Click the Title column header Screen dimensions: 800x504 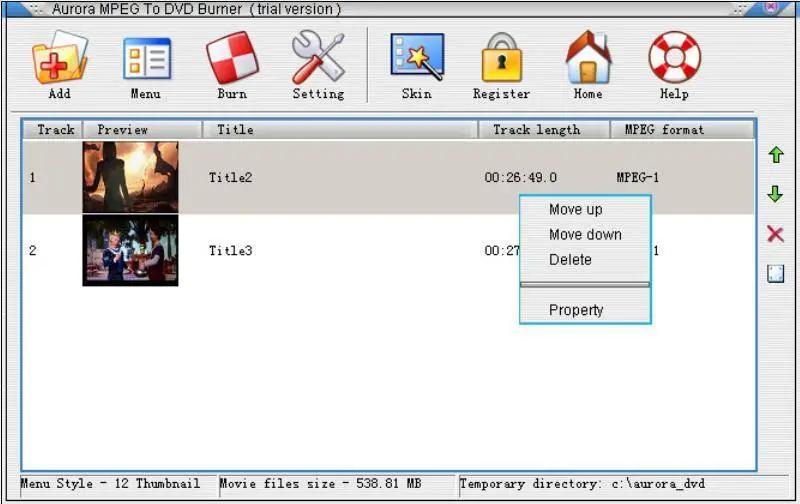pos(340,130)
